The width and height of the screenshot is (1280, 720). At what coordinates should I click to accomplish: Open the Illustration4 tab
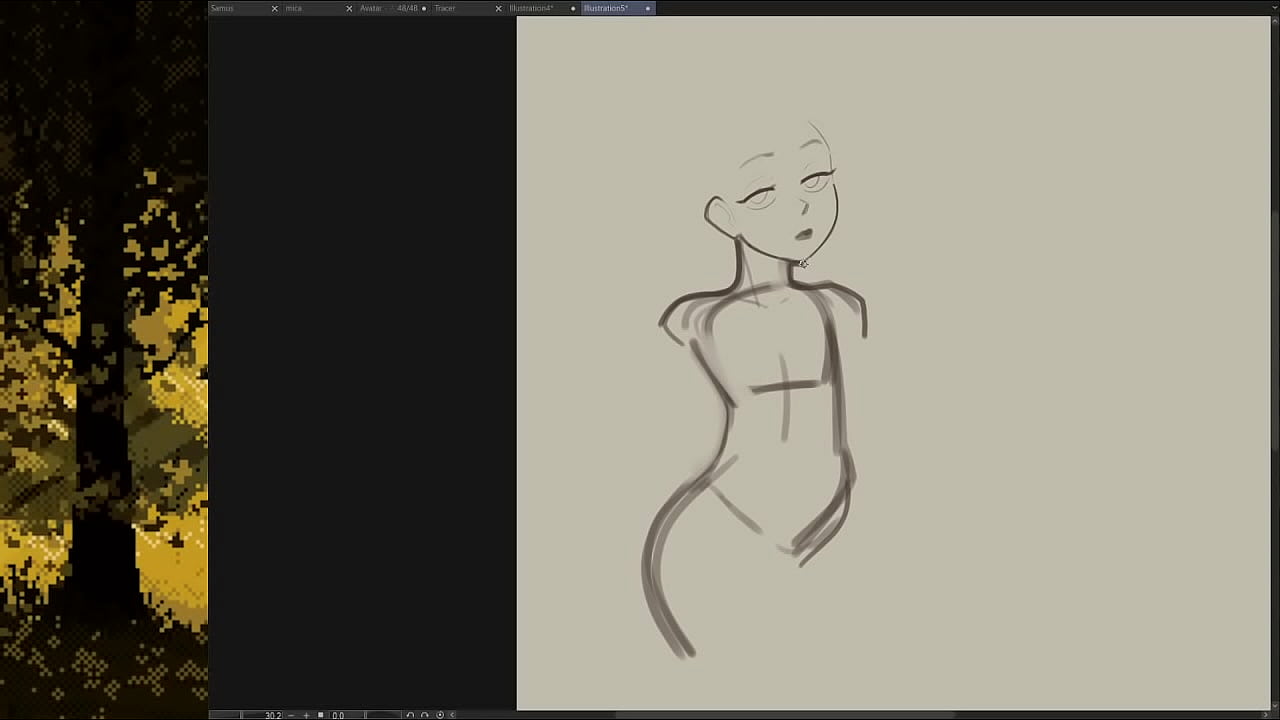coord(532,8)
